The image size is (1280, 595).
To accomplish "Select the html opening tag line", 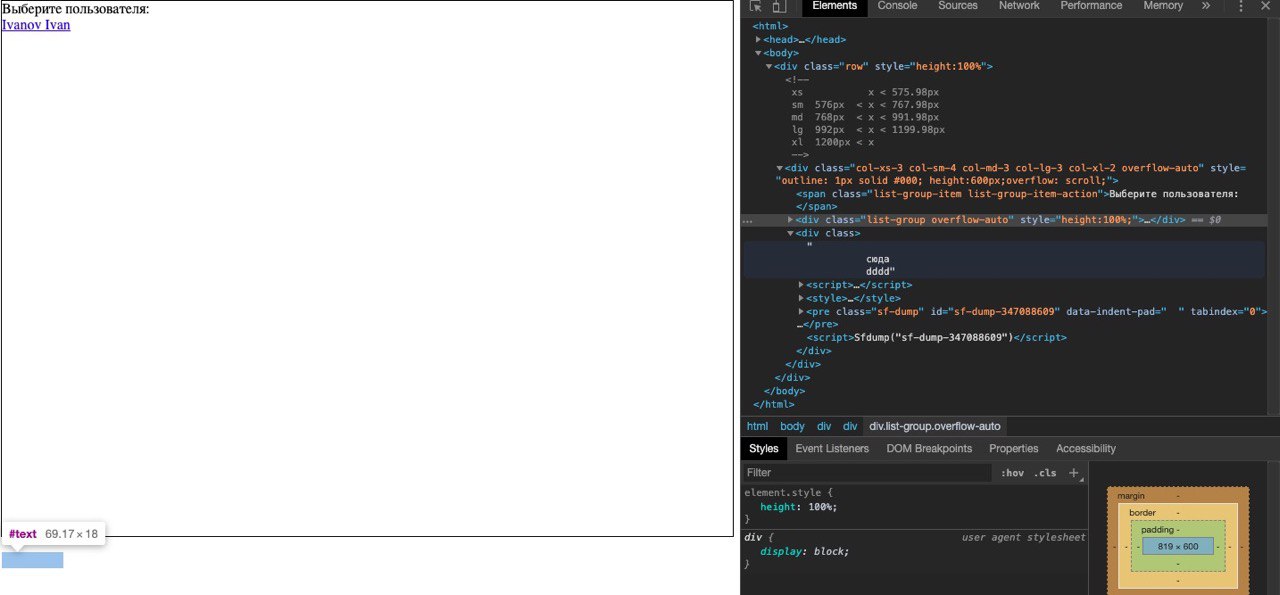I will point(770,27).
